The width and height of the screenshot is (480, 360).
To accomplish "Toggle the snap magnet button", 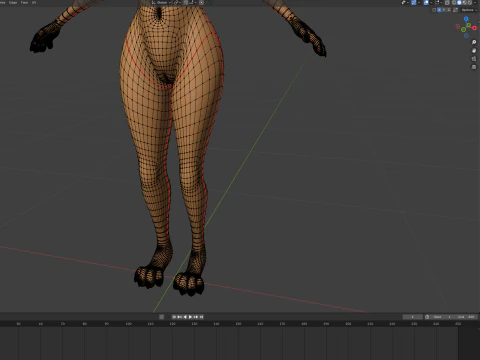I will [x=186, y=2].
